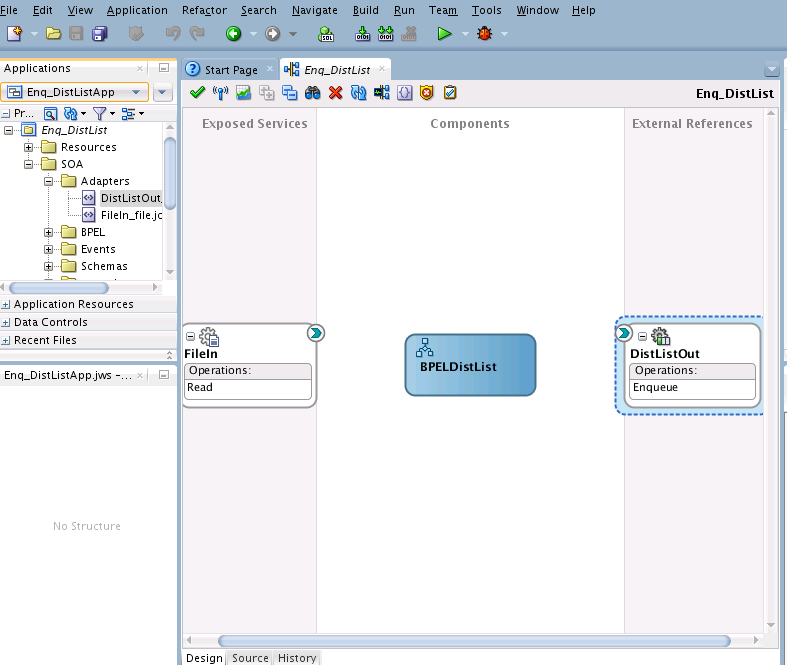
Task: Click the Save All icon
Action: pos(99,34)
